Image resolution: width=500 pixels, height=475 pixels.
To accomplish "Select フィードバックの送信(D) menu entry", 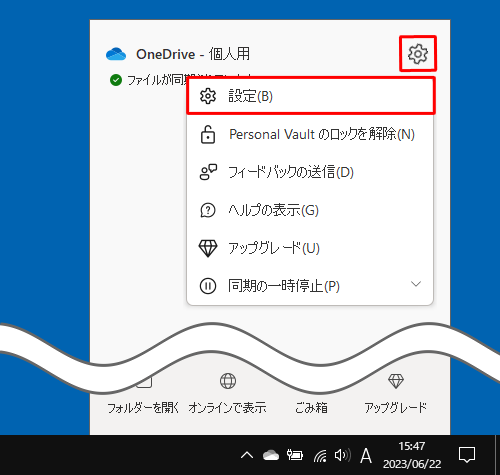I will (x=310, y=172).
